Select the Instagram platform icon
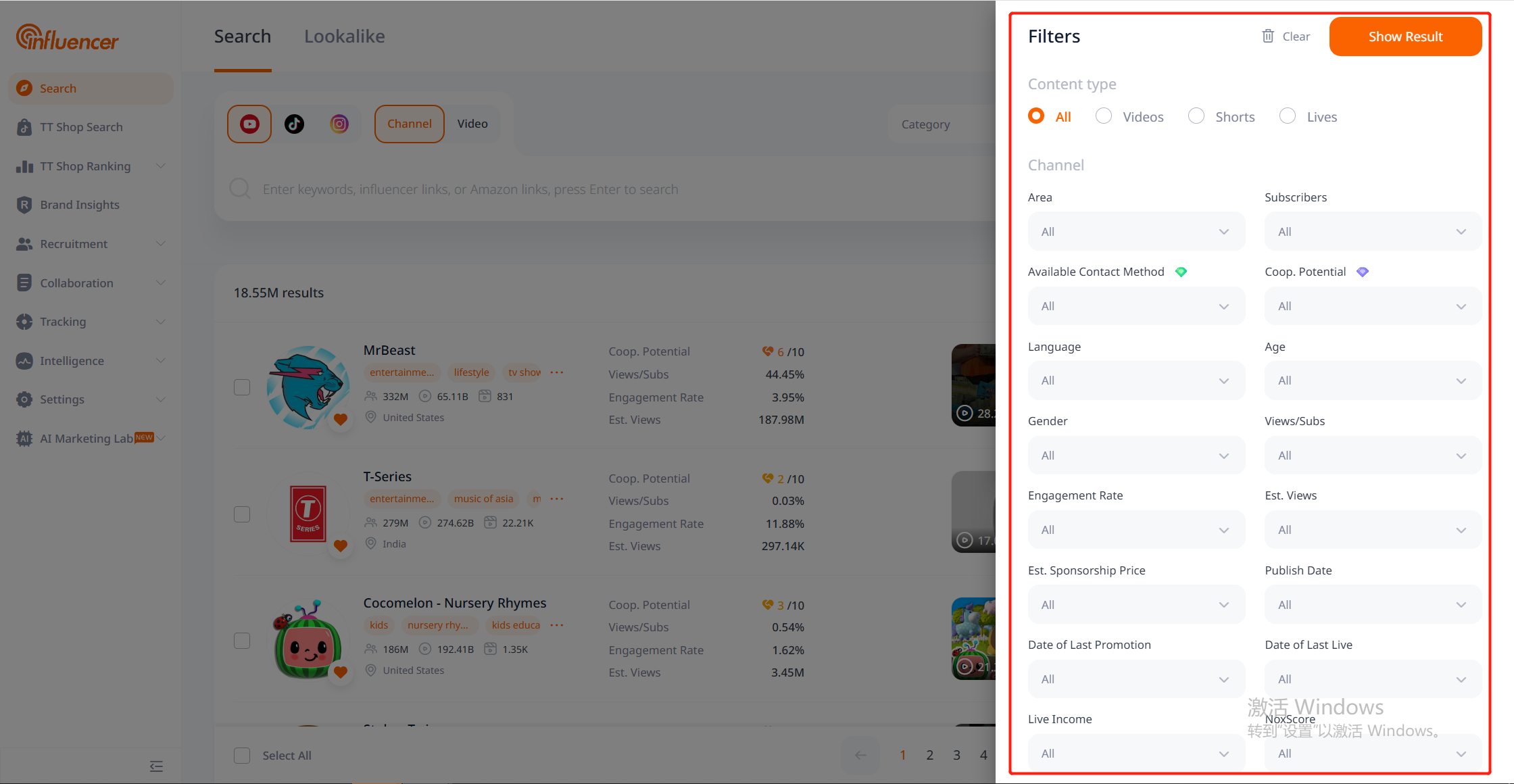 point(339,124)
